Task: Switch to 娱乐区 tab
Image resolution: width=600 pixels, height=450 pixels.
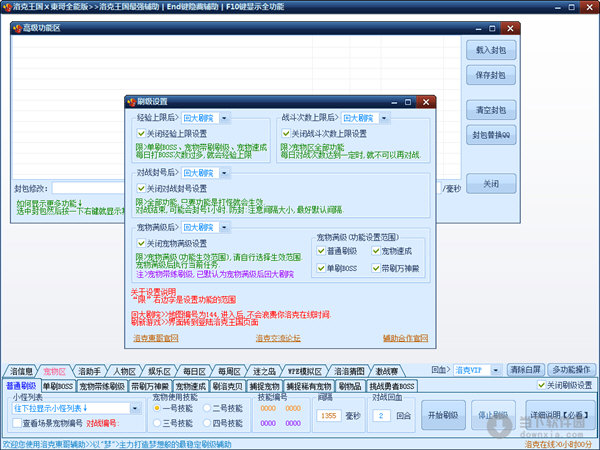Action: (x=159, y=371)
